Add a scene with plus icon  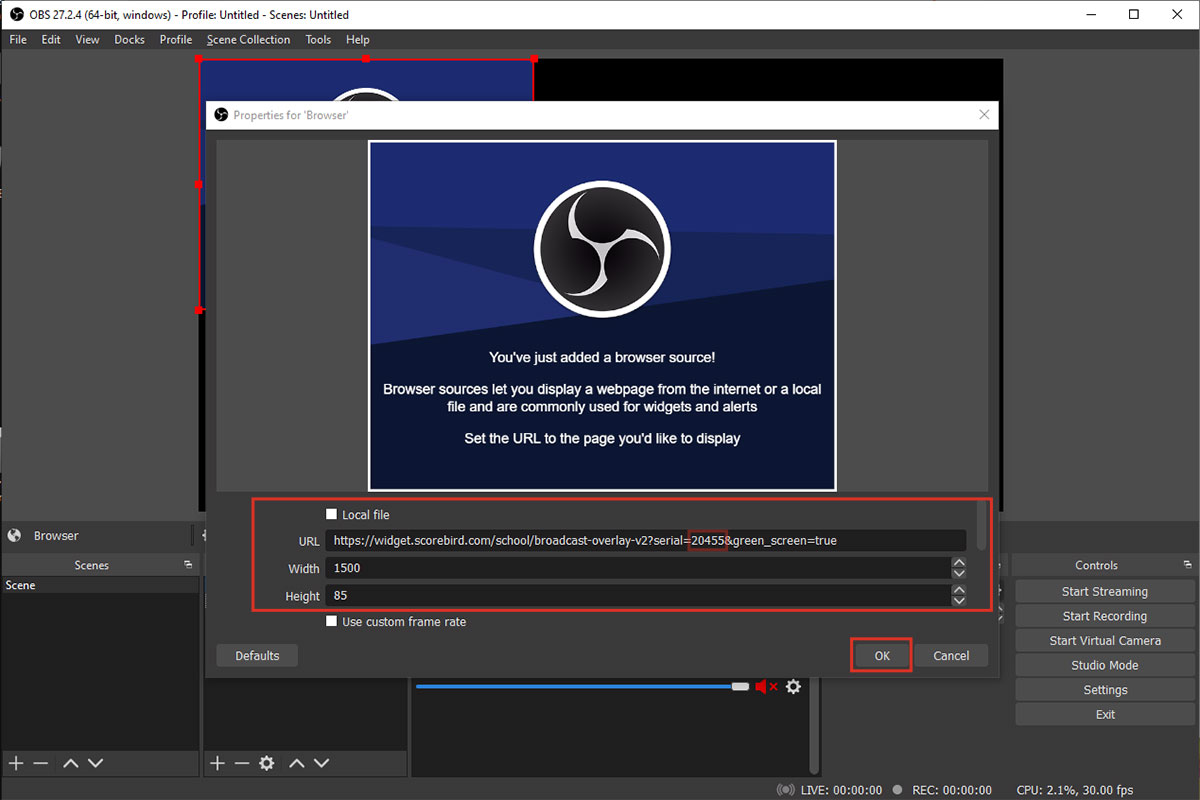pos(16,763)
